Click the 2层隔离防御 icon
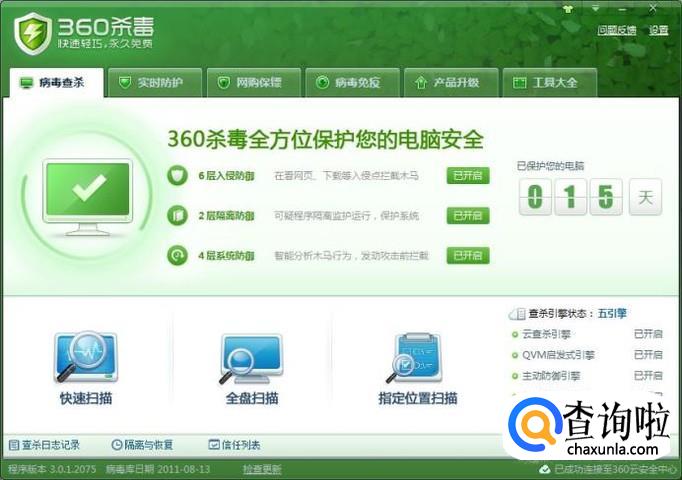682x480 pixels. [177, 216]
